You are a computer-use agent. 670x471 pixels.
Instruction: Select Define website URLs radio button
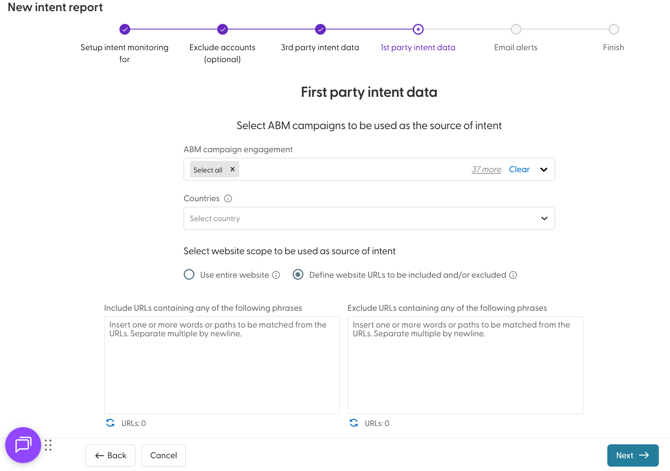298,274
